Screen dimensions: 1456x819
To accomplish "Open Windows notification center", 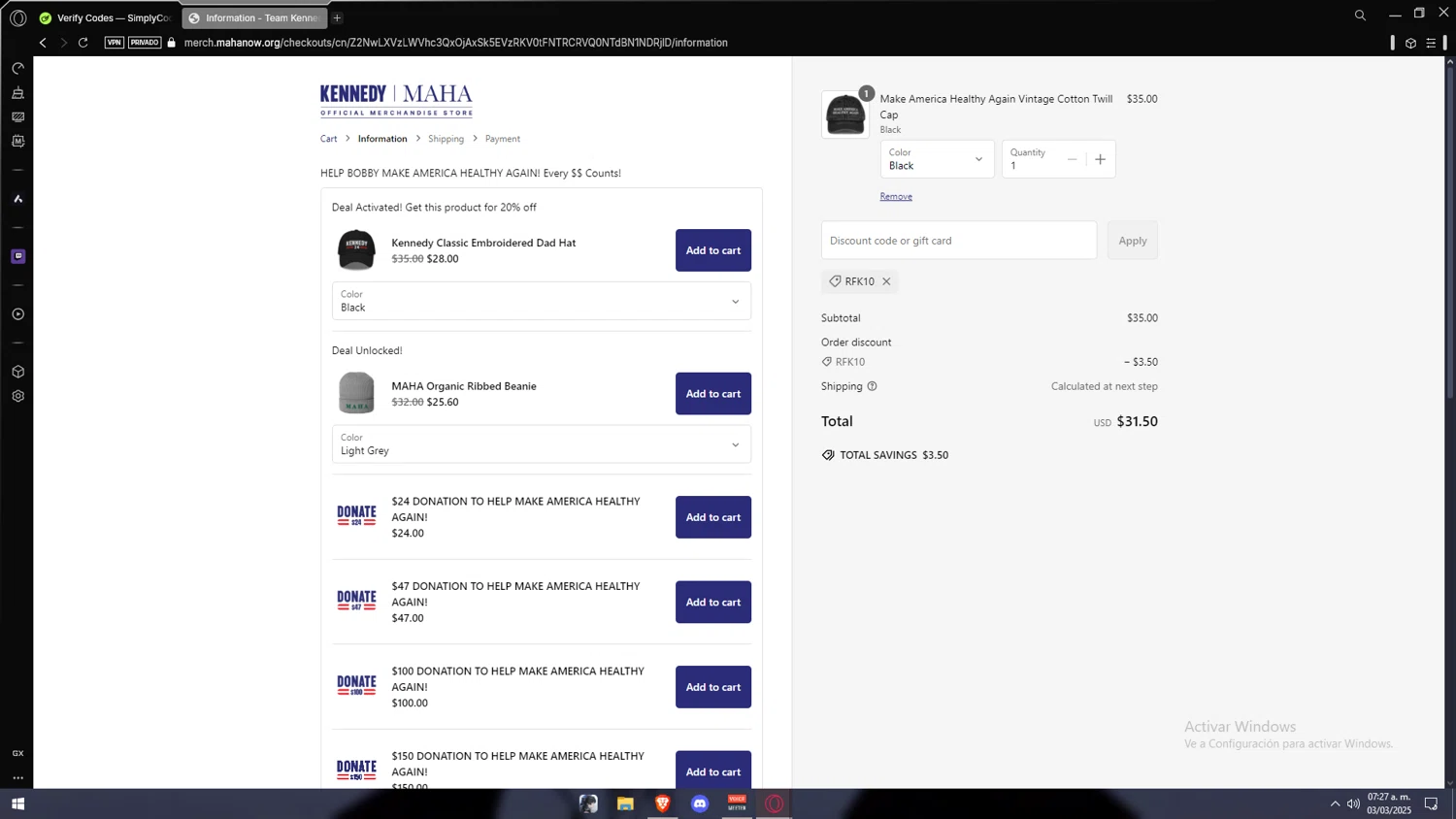I will [x=1431, y=803].
